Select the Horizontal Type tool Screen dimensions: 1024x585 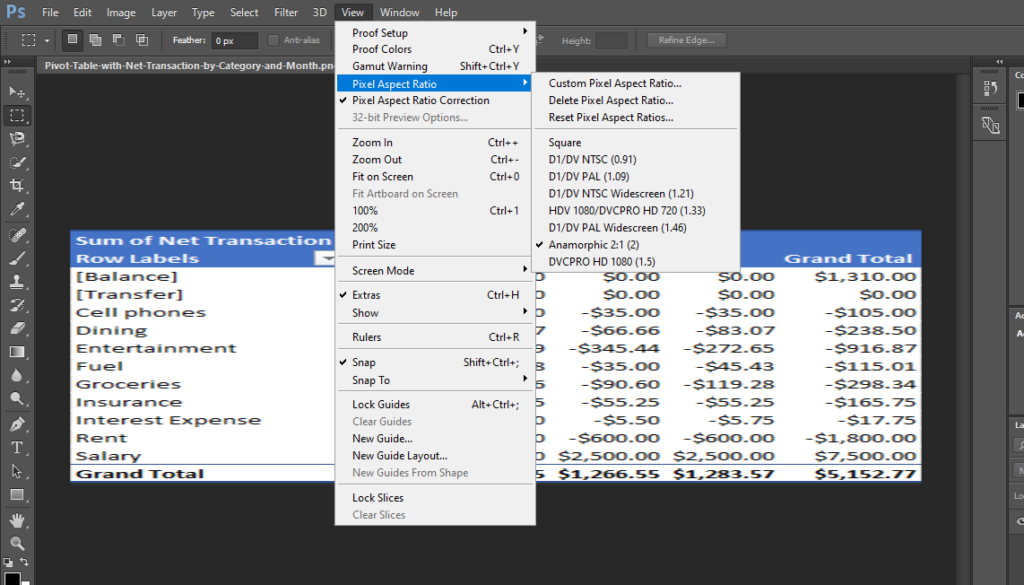point(17,448)
